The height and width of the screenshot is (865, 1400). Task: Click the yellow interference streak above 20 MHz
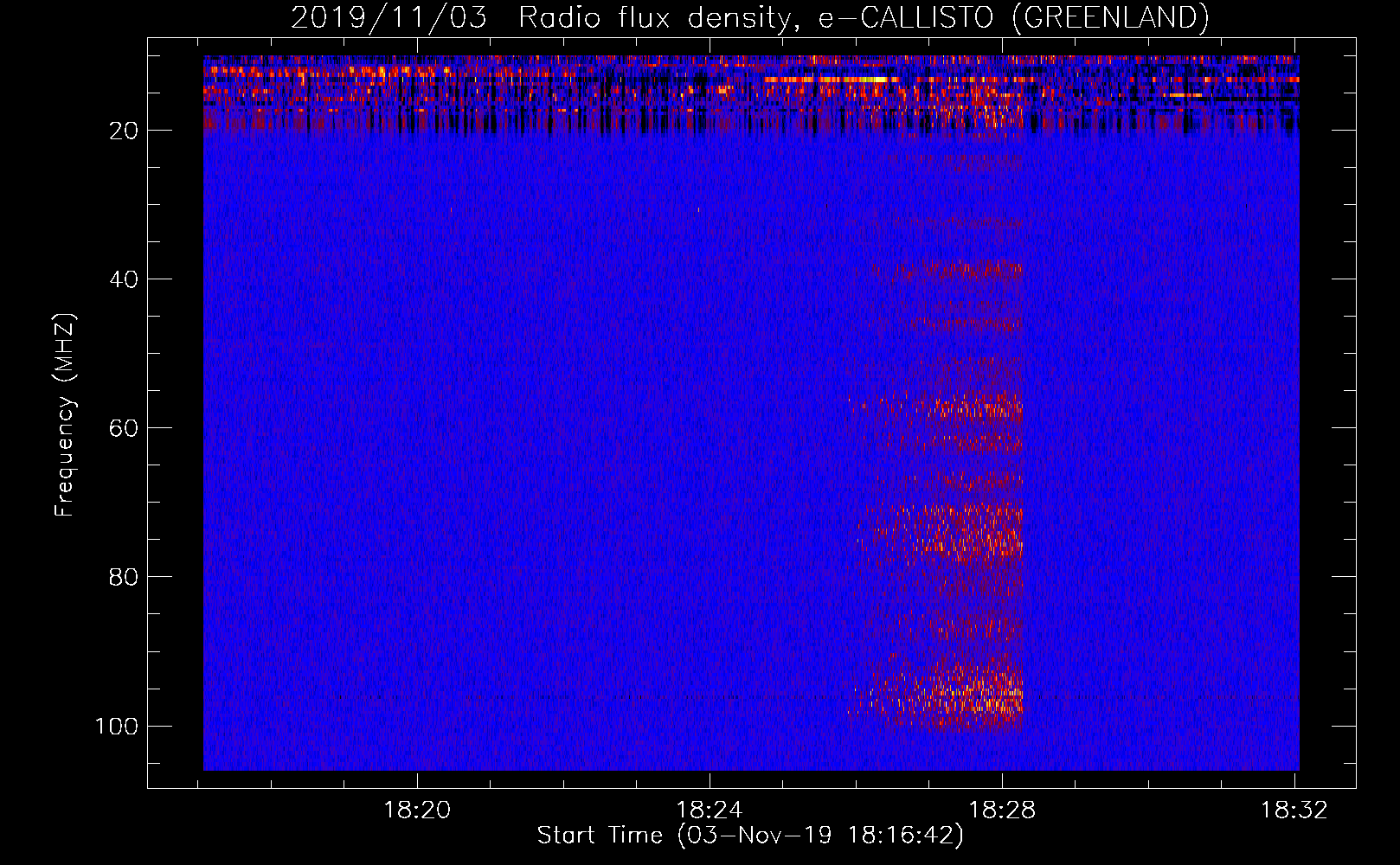[x=831, y=80]
